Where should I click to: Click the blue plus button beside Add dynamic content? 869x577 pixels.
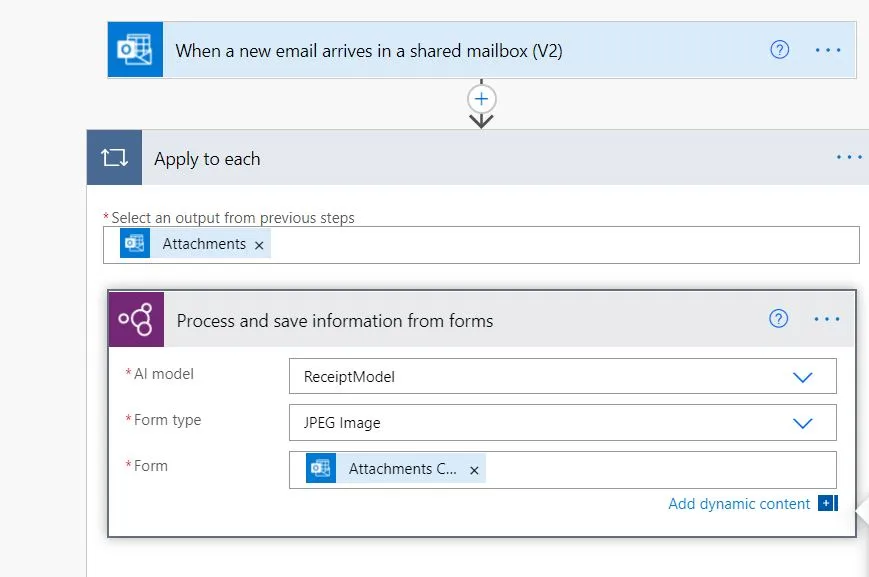(x=826, y=503)
